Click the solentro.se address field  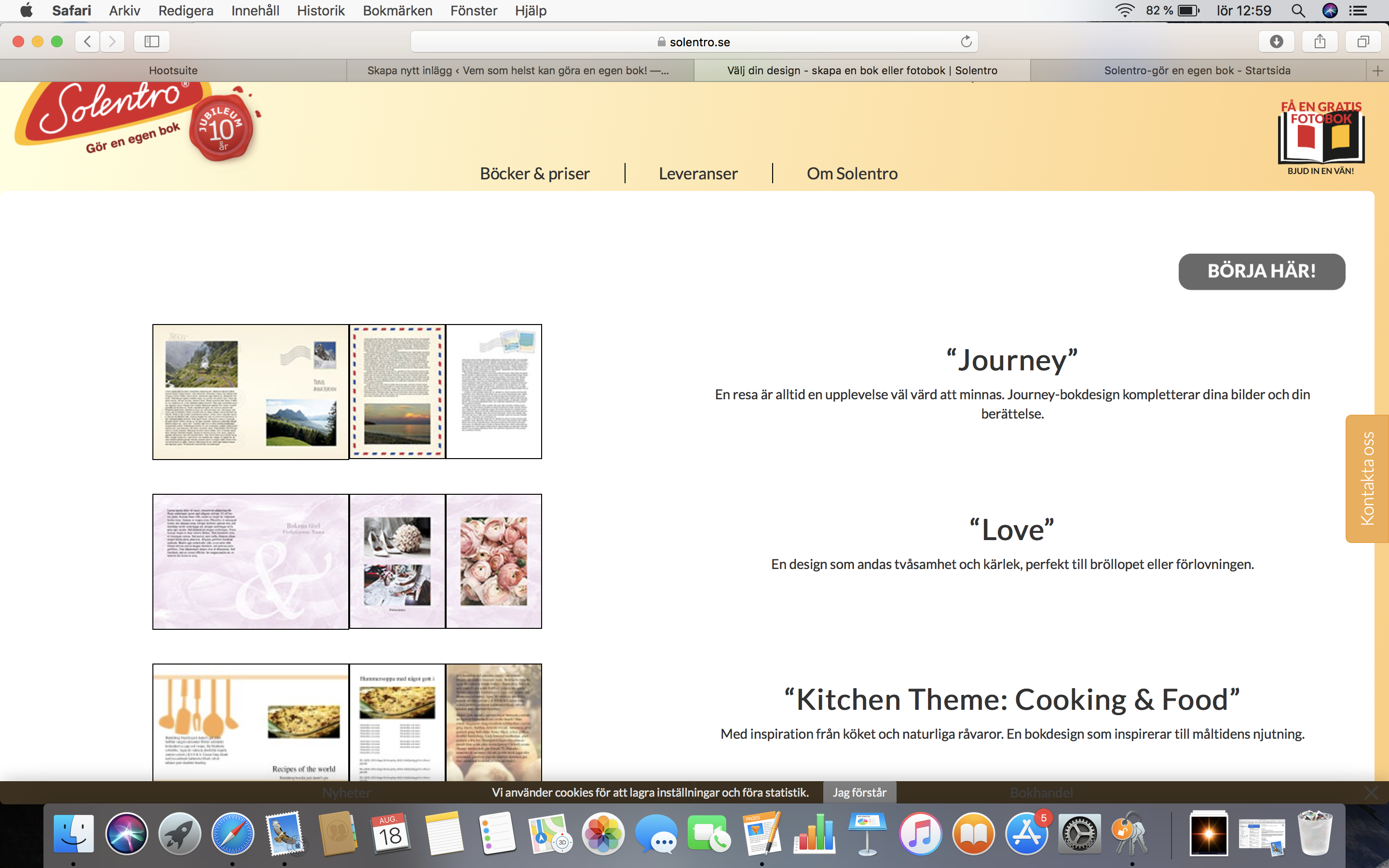coord(694,41)
